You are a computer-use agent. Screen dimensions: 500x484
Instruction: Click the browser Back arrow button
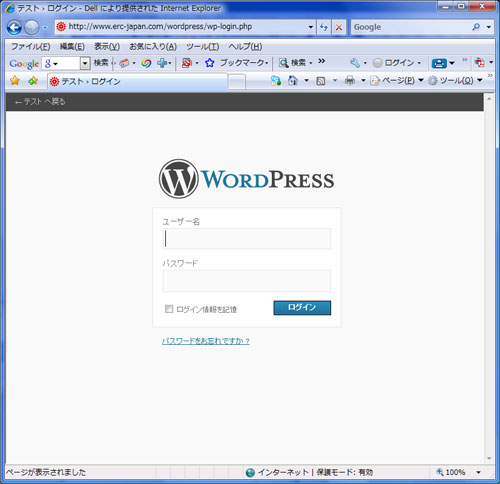tap(14, 28)
